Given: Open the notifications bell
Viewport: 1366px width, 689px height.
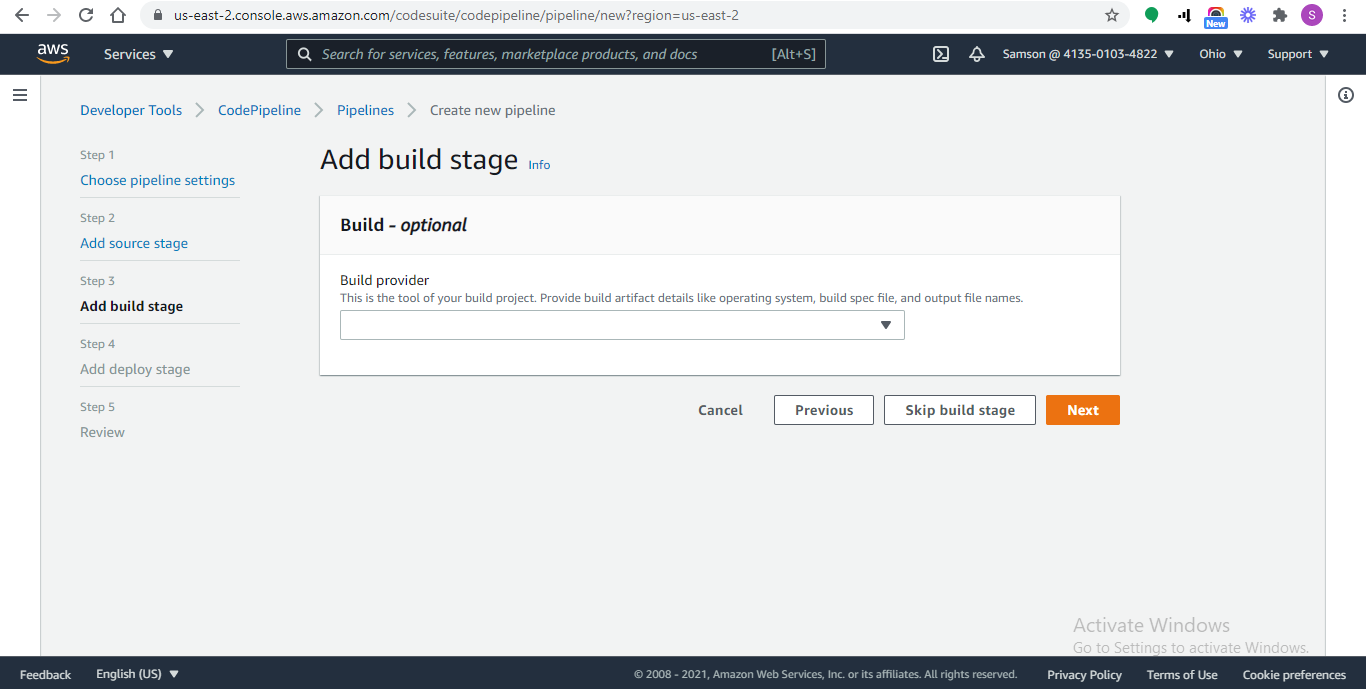Looking at the screenshot, I should coord(977,53).
